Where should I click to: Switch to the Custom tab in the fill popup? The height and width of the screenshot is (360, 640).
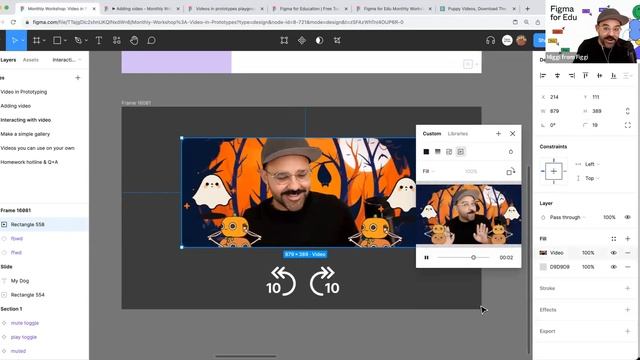(x=432, y=134)
